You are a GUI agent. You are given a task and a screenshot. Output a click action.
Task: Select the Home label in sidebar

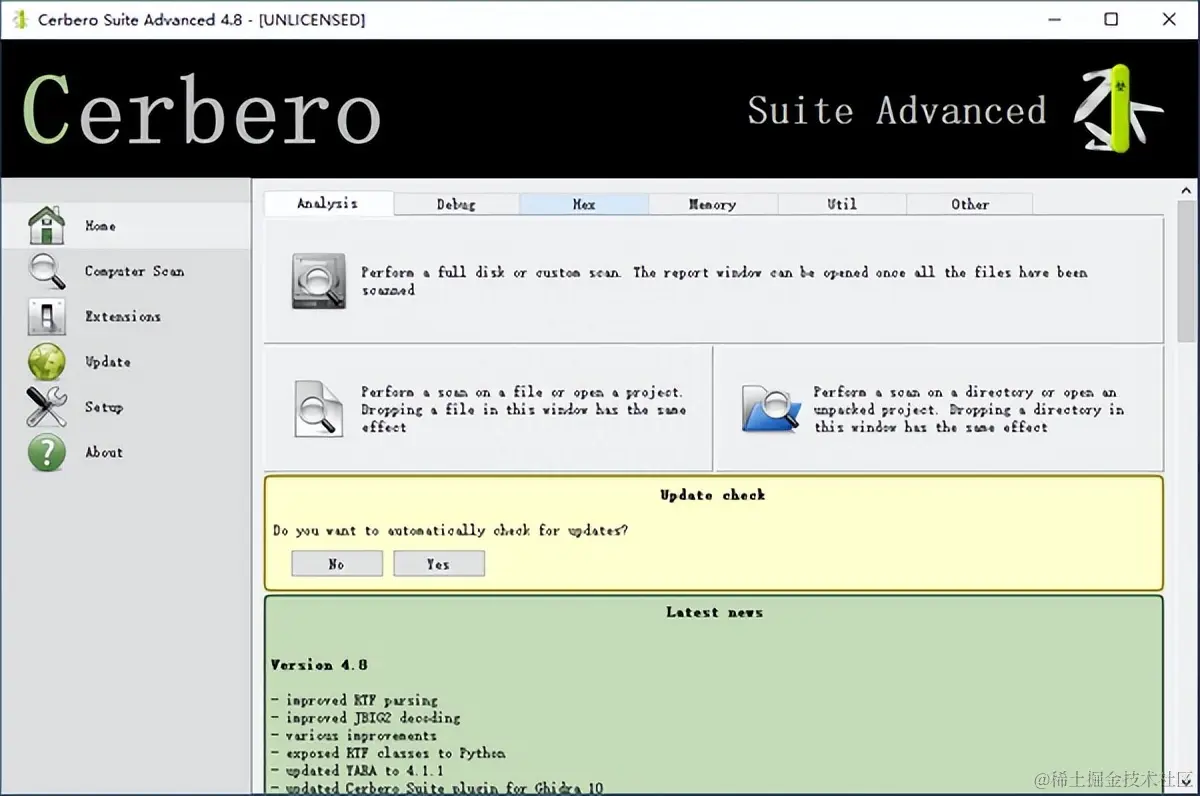pos(100,226)
